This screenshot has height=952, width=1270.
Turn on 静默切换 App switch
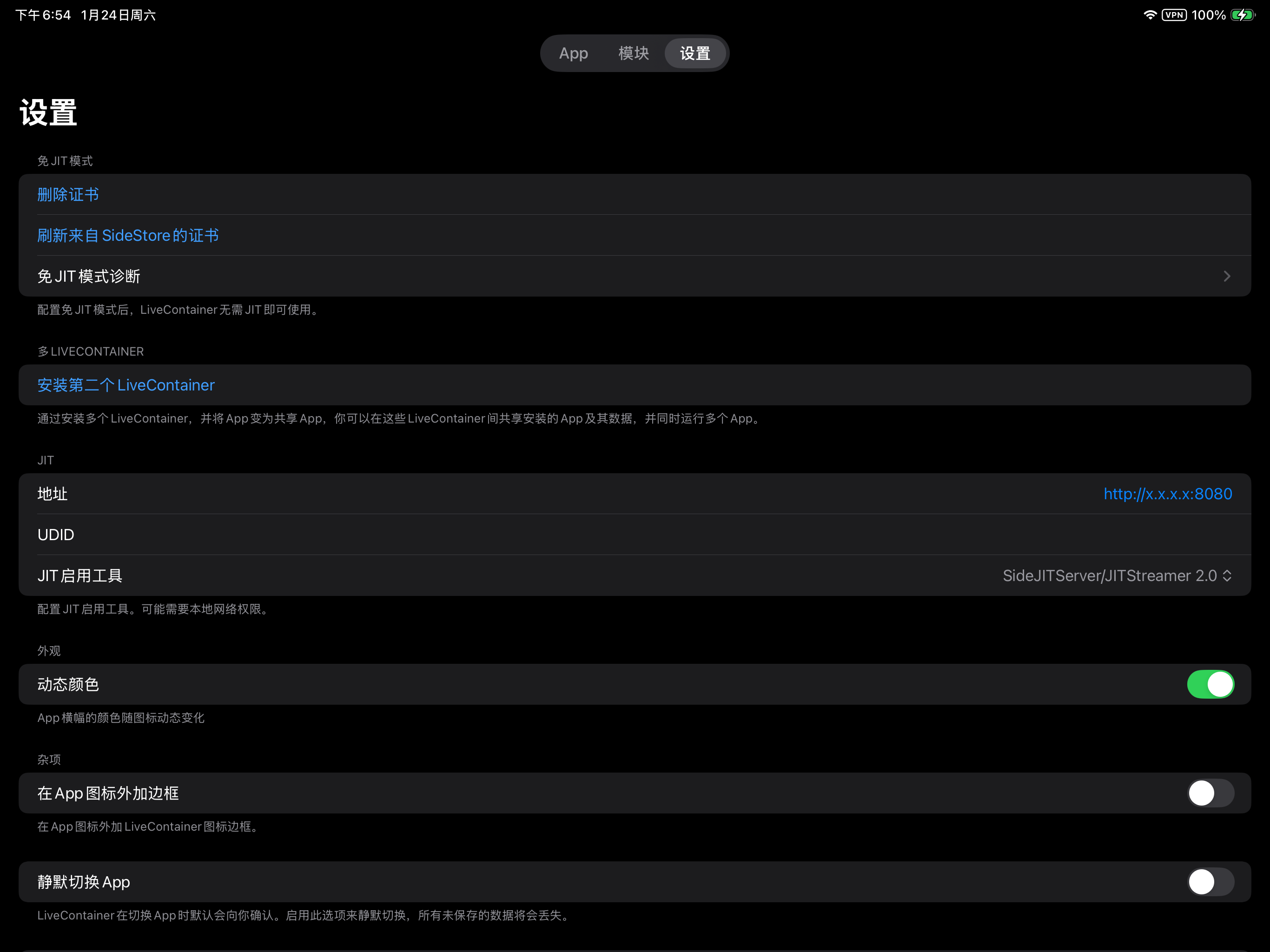click(1210, 882)
